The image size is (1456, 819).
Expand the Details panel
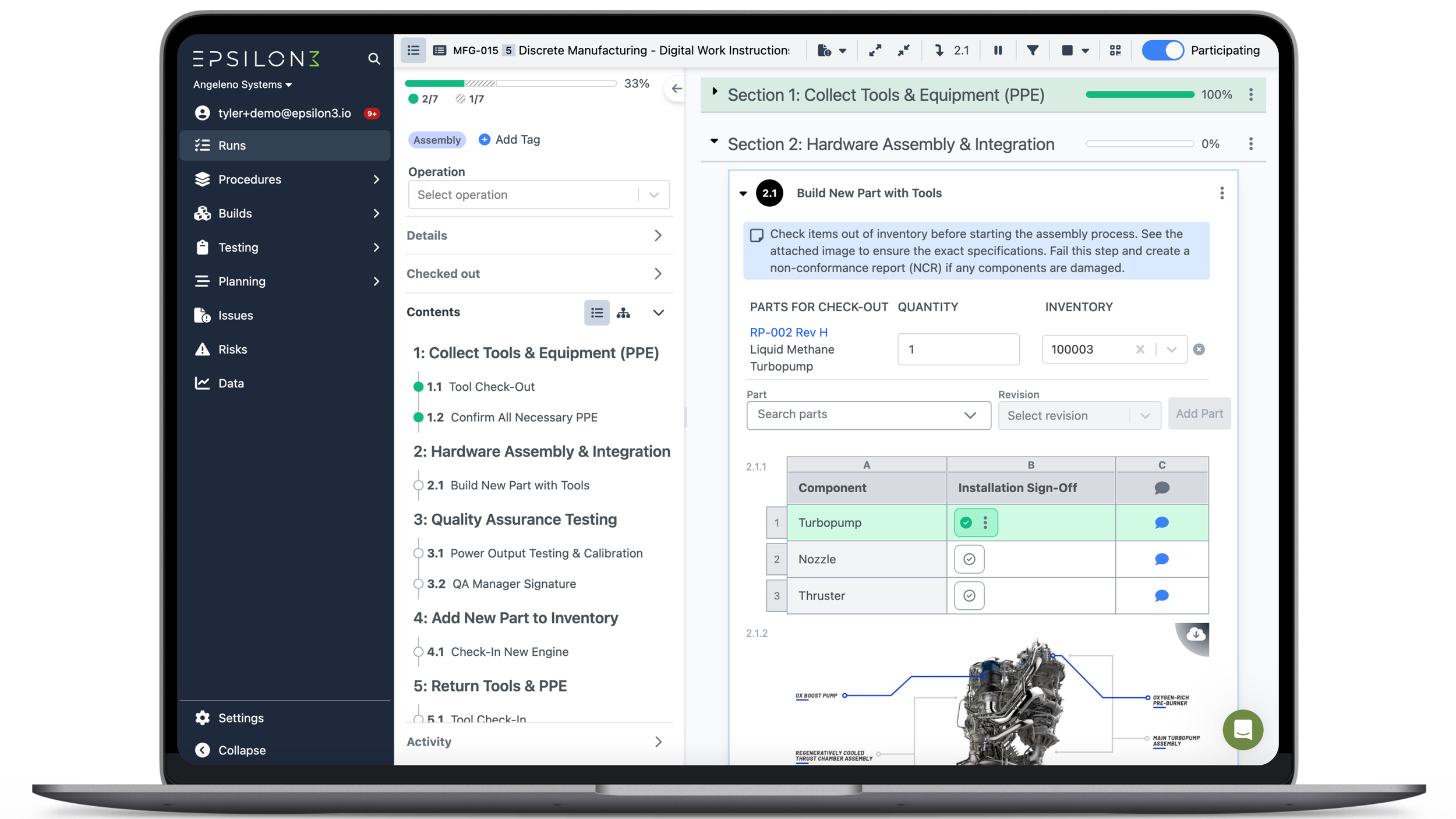[539, 235]
